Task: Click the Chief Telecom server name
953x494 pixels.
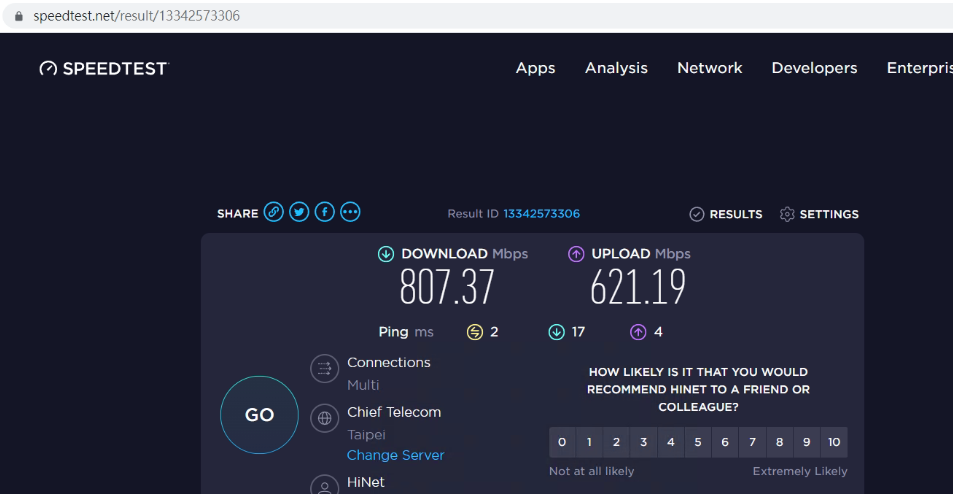Action: coord(394,412)
